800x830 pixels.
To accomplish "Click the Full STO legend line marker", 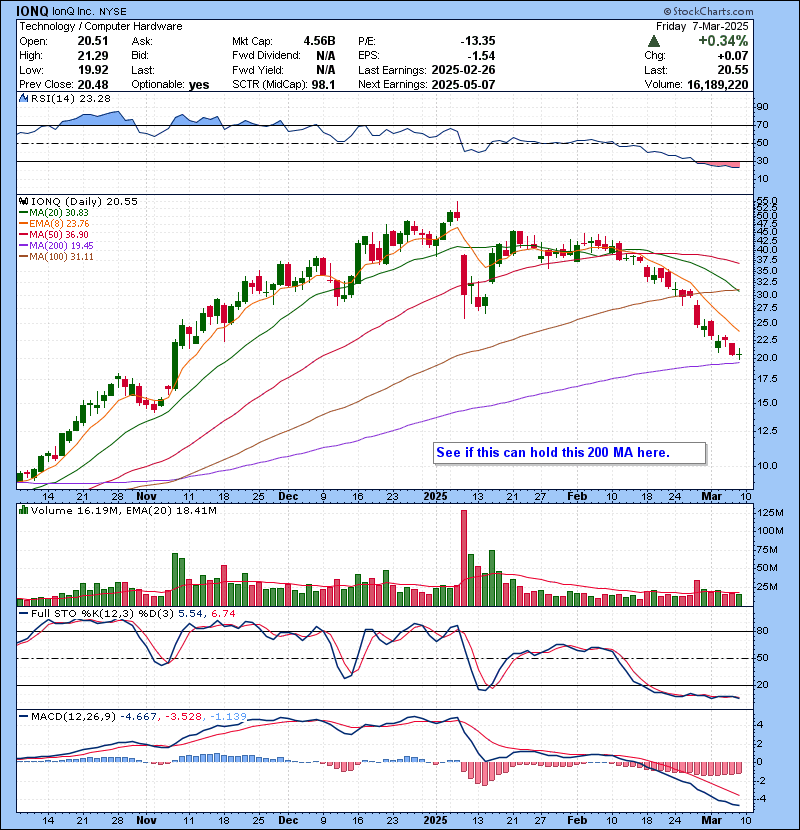I will coord(23,614).
